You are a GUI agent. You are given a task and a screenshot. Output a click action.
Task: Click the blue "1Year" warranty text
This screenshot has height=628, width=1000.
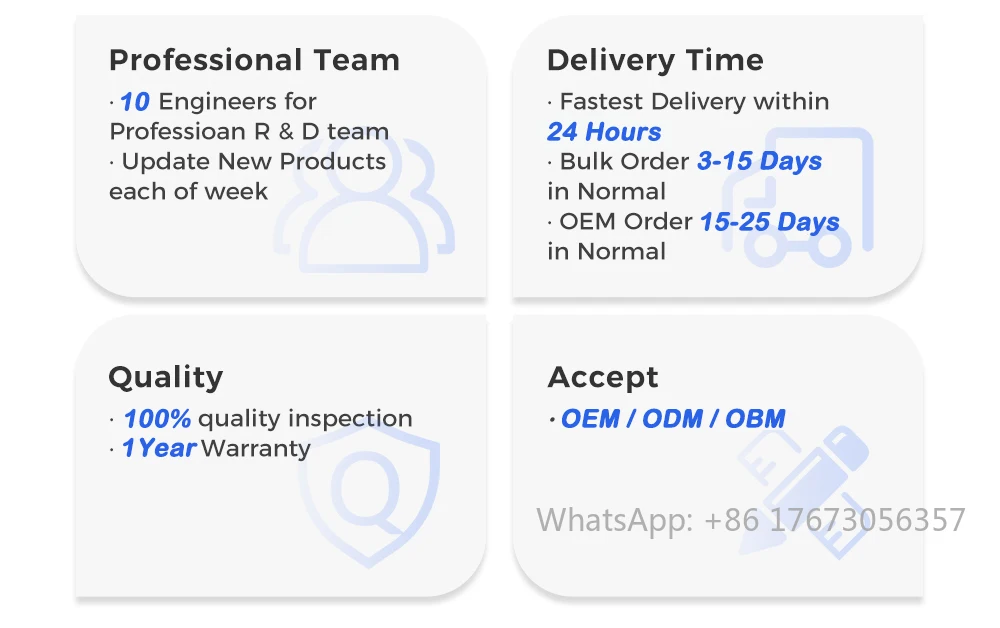click(x=158, y=448)
